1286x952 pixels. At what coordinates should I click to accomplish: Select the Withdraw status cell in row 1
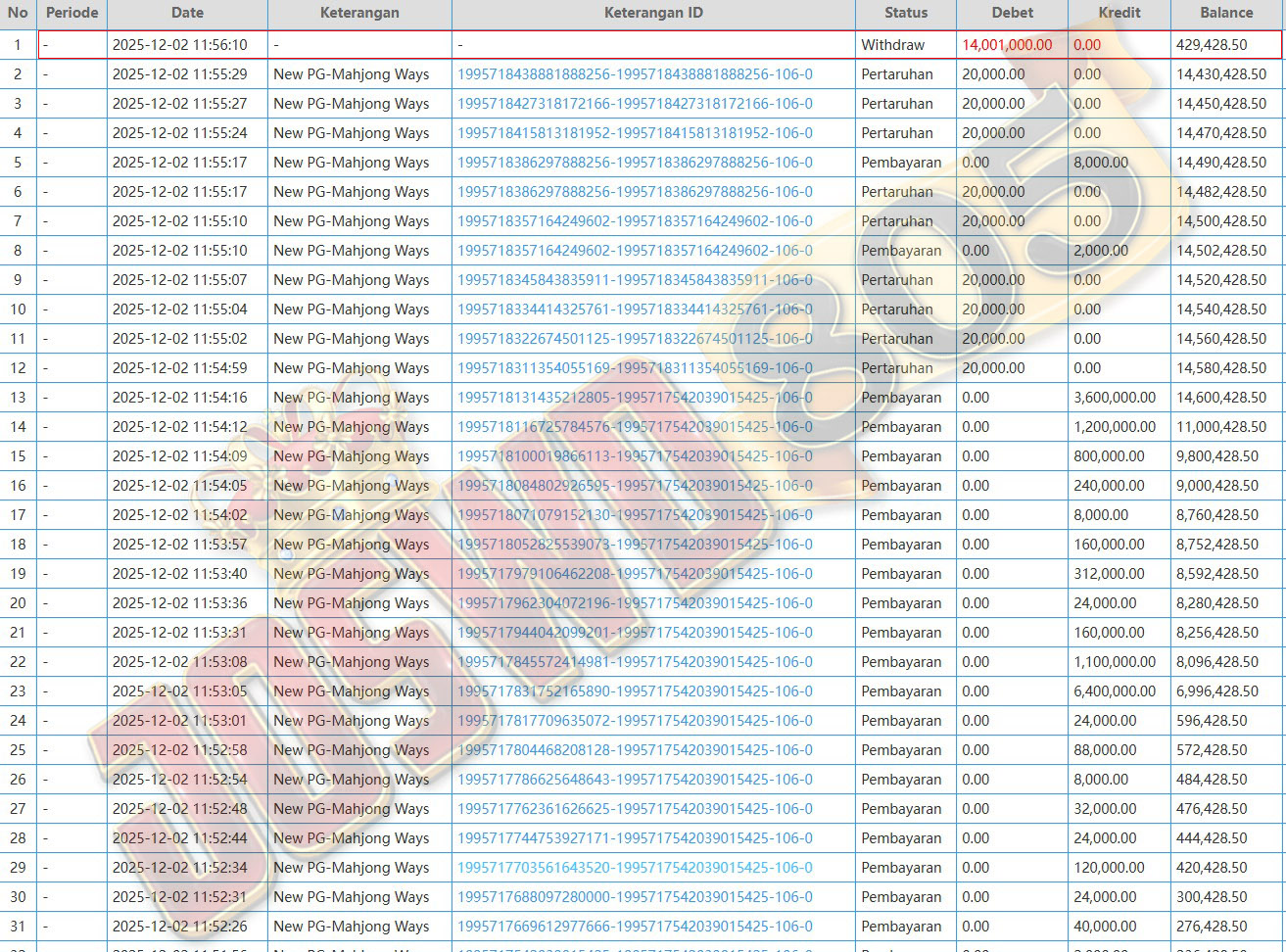[892, 45]
